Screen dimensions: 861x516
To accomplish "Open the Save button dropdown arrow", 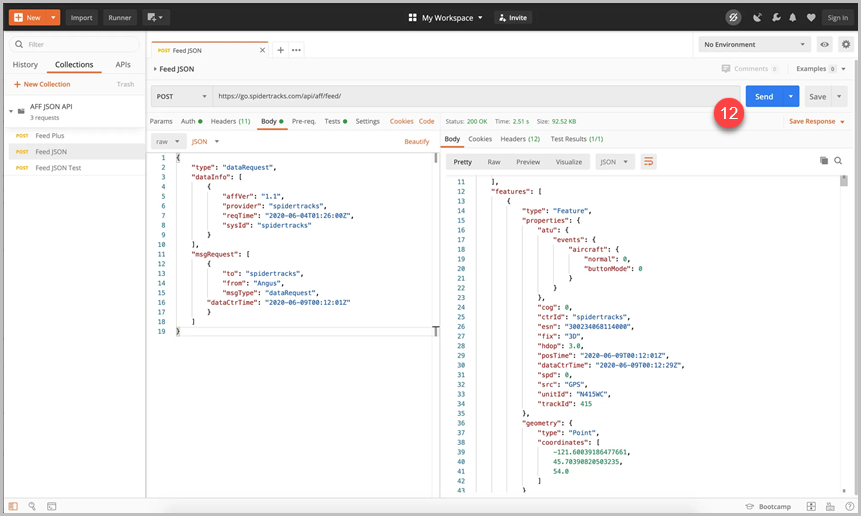I will (839, 97).
